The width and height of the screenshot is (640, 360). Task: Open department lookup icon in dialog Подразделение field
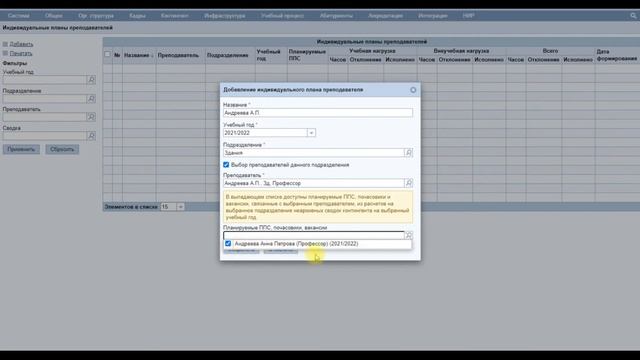tap(409, 153)
